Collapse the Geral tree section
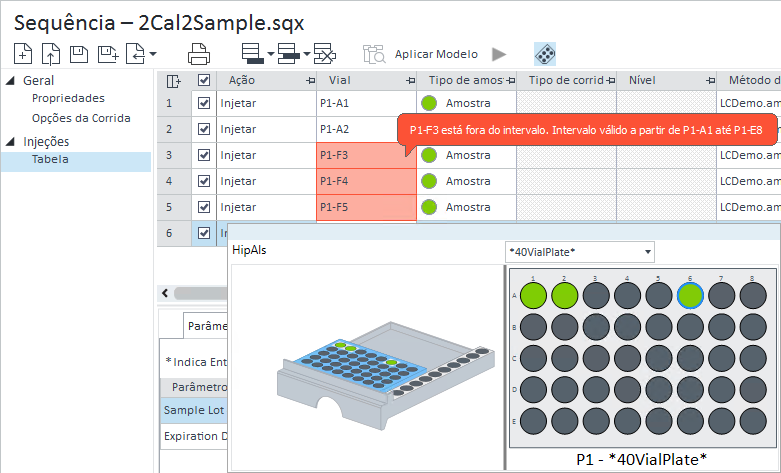Image resolution: width=781 pixels, height=473 pixels. [x=11, y=80]
